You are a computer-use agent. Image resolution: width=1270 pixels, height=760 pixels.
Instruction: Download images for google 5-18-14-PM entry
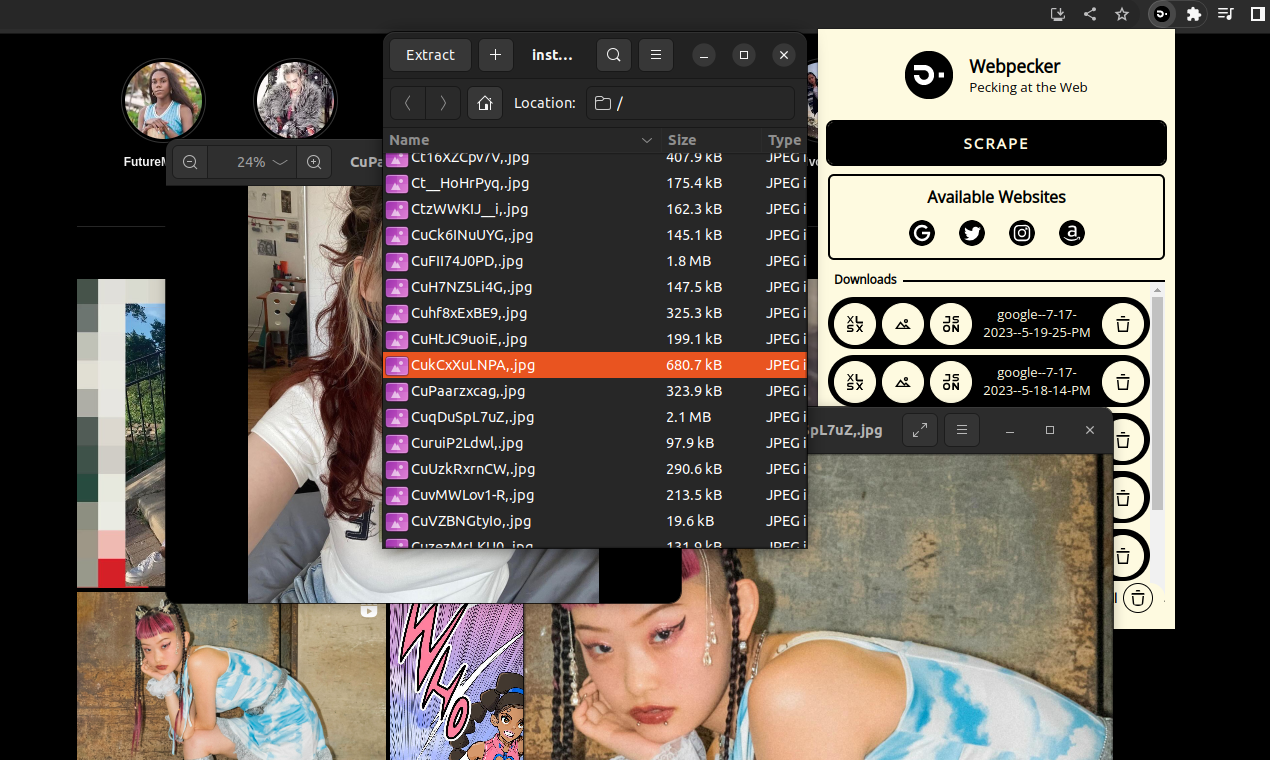[x=903, y=381]
